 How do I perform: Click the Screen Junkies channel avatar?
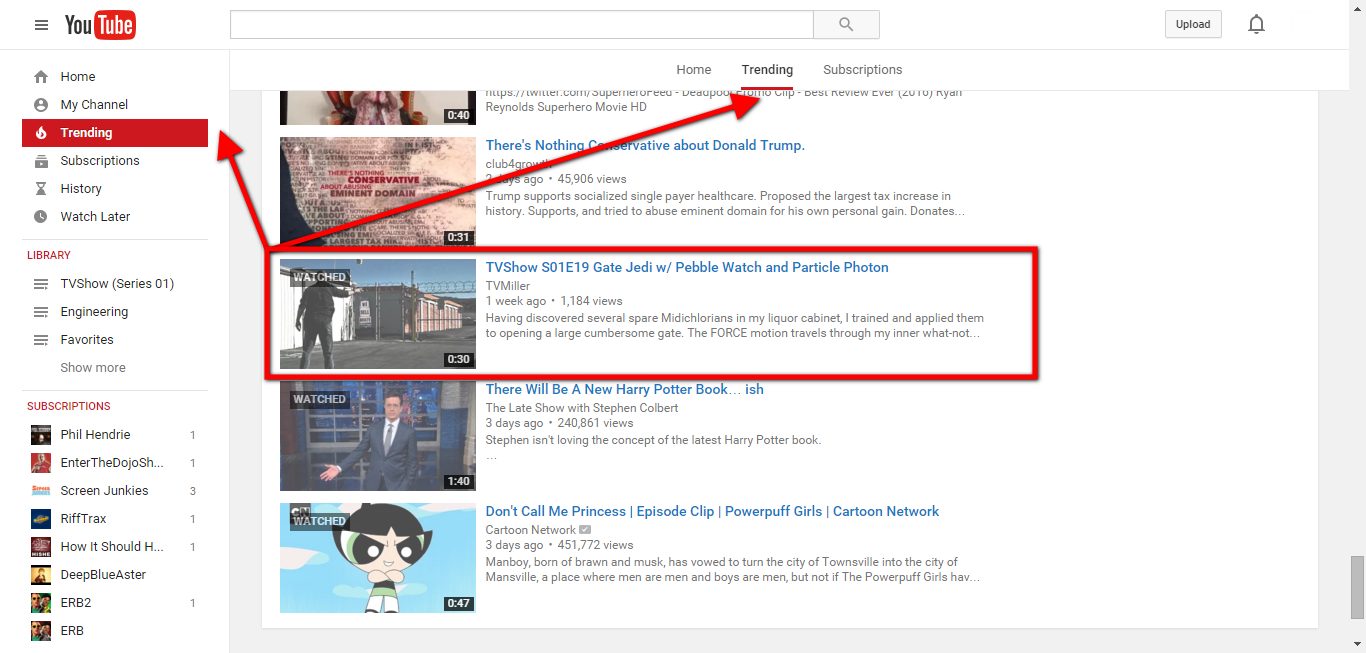point(41,491)
